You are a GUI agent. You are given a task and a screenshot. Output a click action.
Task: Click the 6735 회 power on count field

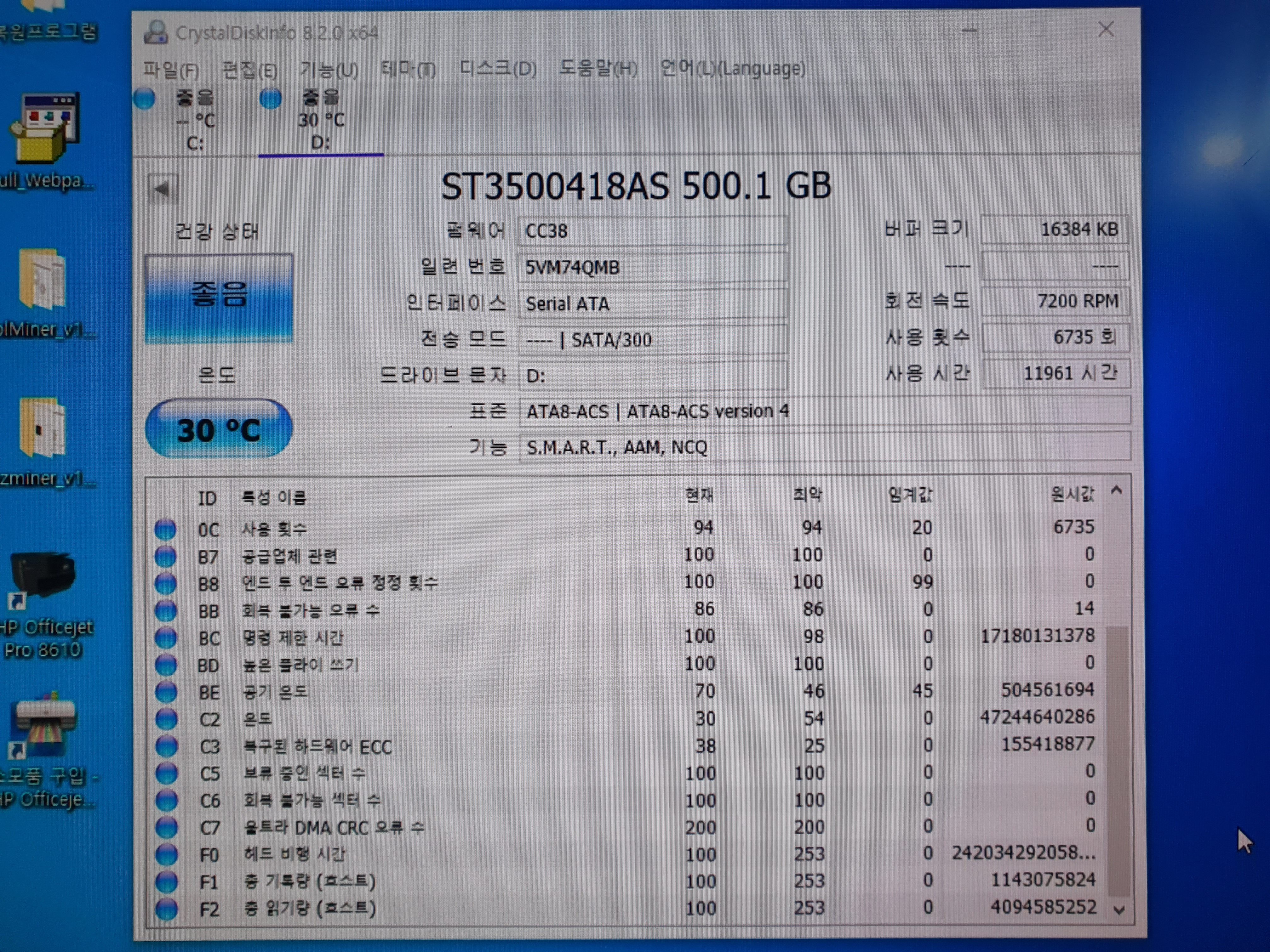(x=1056, y=337)
